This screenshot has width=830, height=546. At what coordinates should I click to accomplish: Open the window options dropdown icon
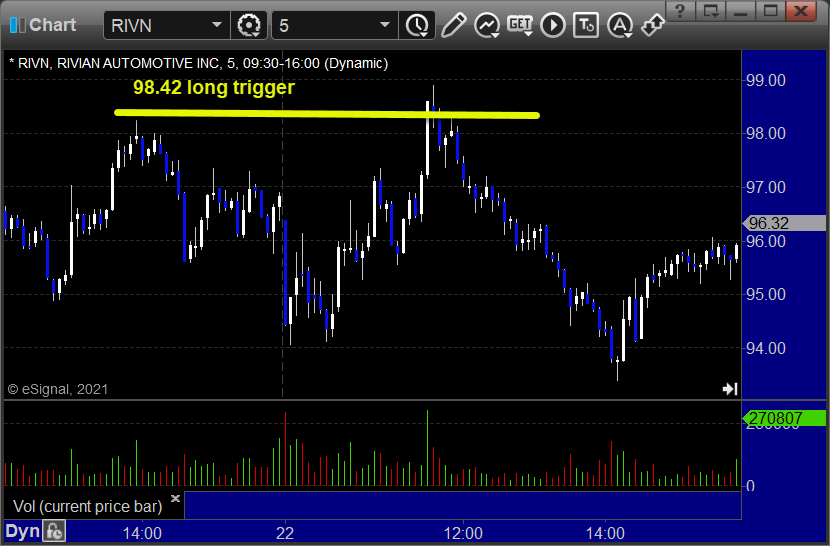(x=710, y=10)
